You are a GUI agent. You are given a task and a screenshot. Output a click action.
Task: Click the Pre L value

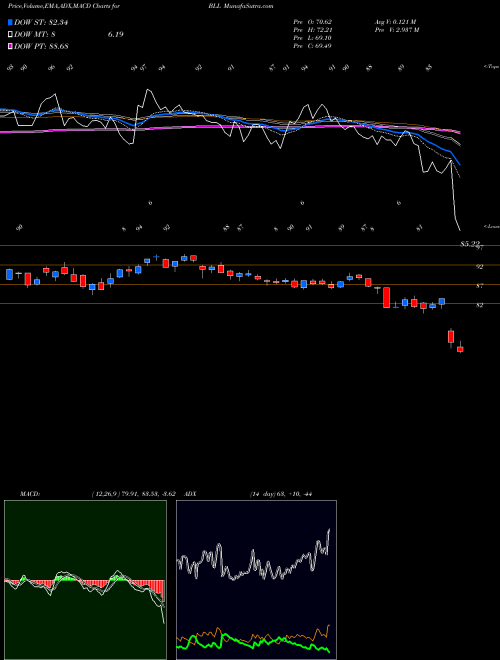point(323,37)
